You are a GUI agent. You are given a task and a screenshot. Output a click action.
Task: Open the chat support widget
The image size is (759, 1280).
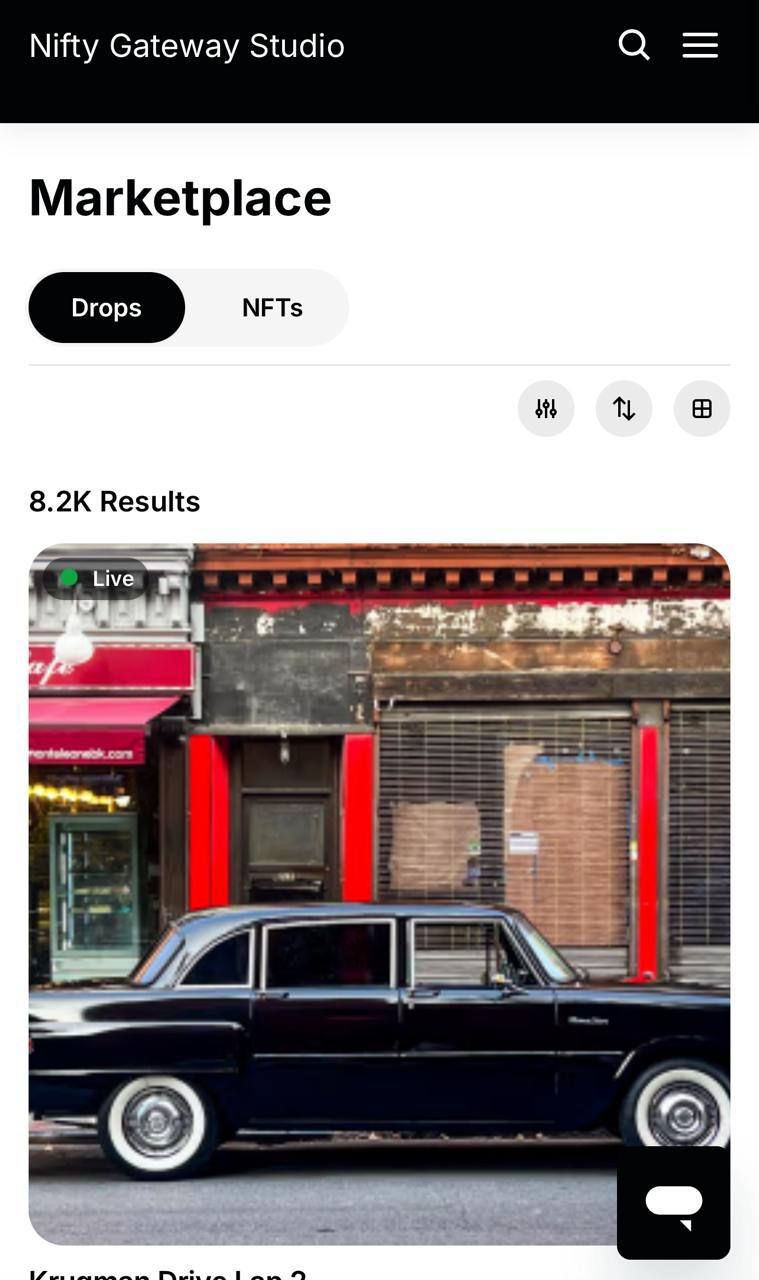tap(673, 1202)
